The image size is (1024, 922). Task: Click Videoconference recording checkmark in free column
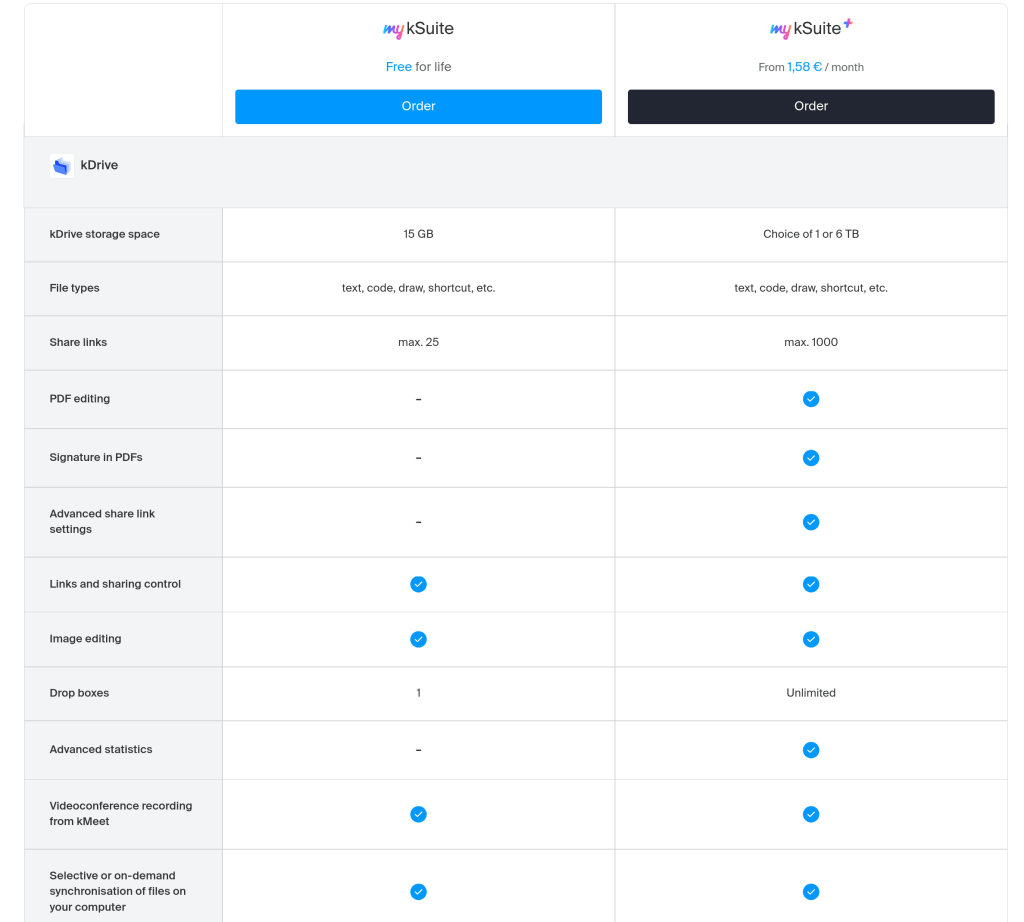tap(418, 814)
